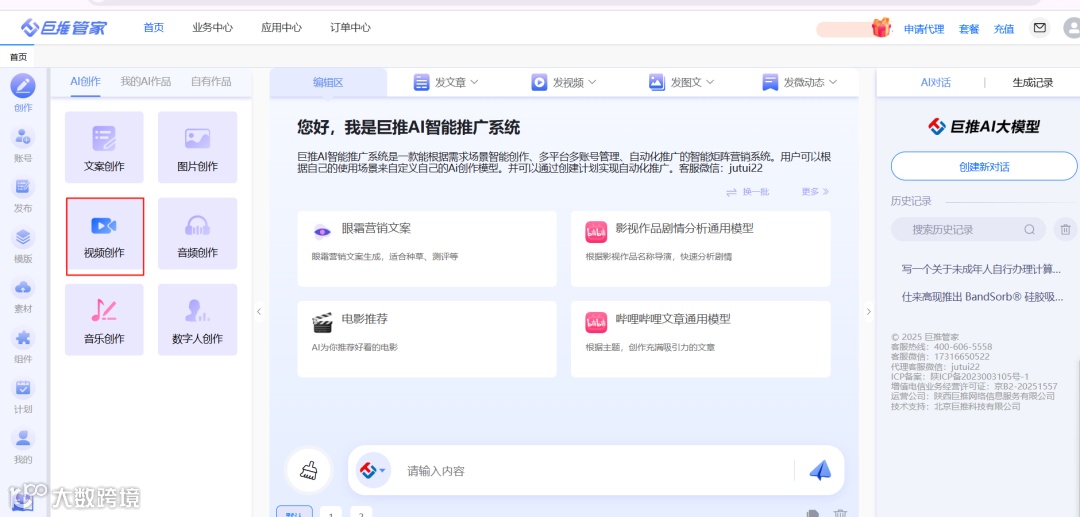The width and height of the screenshot is (1080, 517).
Task: Select the 首页 page tab
Action: click(18, 57)
